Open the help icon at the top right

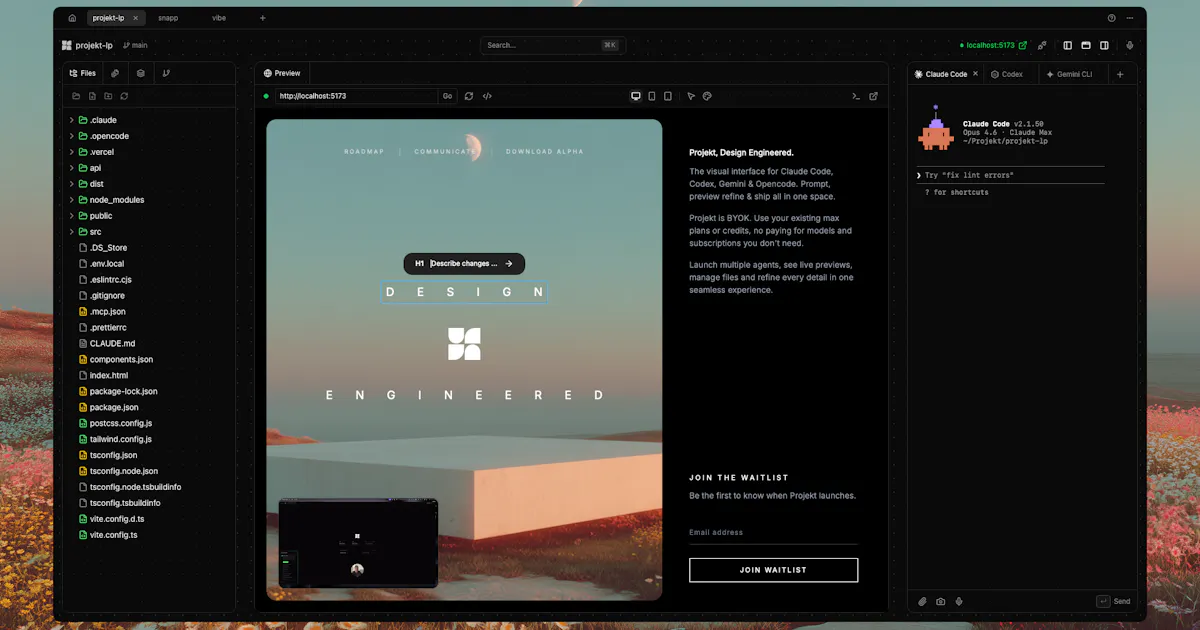(1111, 18)
